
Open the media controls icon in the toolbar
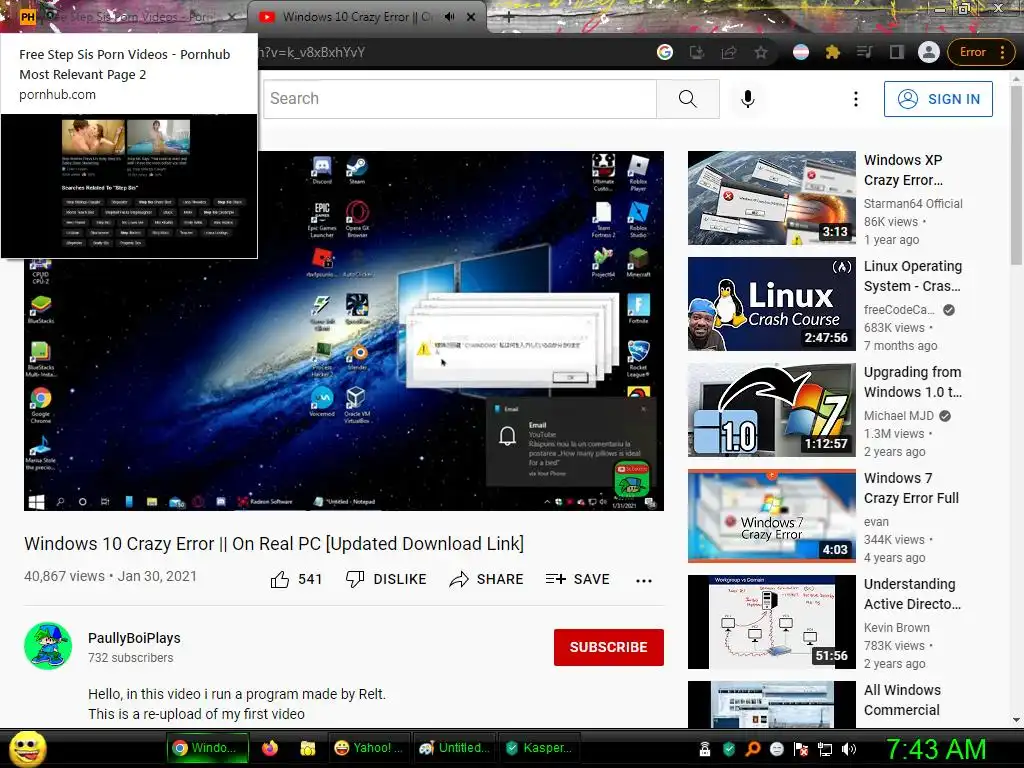tap(864, 52)
